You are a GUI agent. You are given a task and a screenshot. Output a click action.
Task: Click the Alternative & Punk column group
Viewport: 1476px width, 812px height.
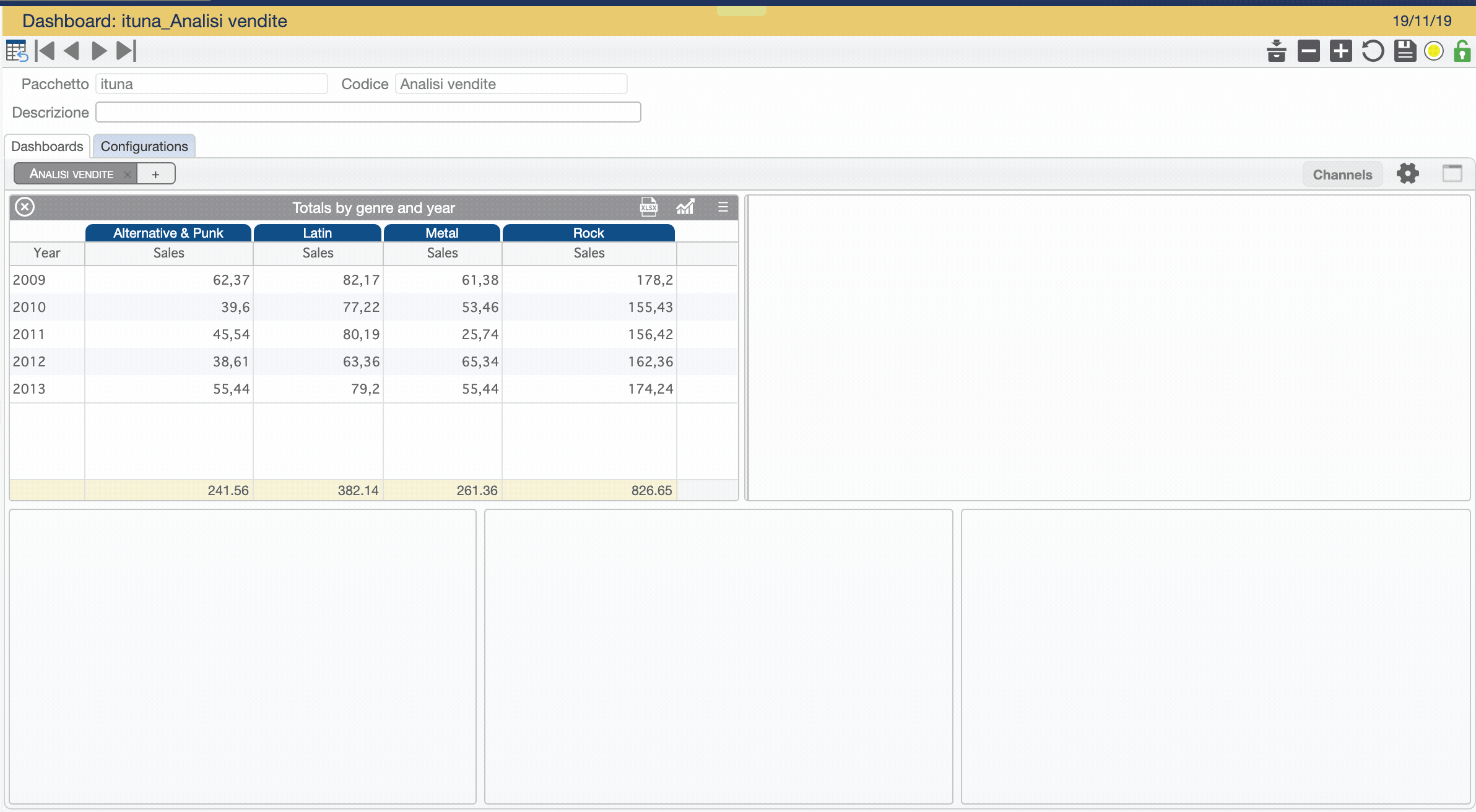click(x=168, y=233)
